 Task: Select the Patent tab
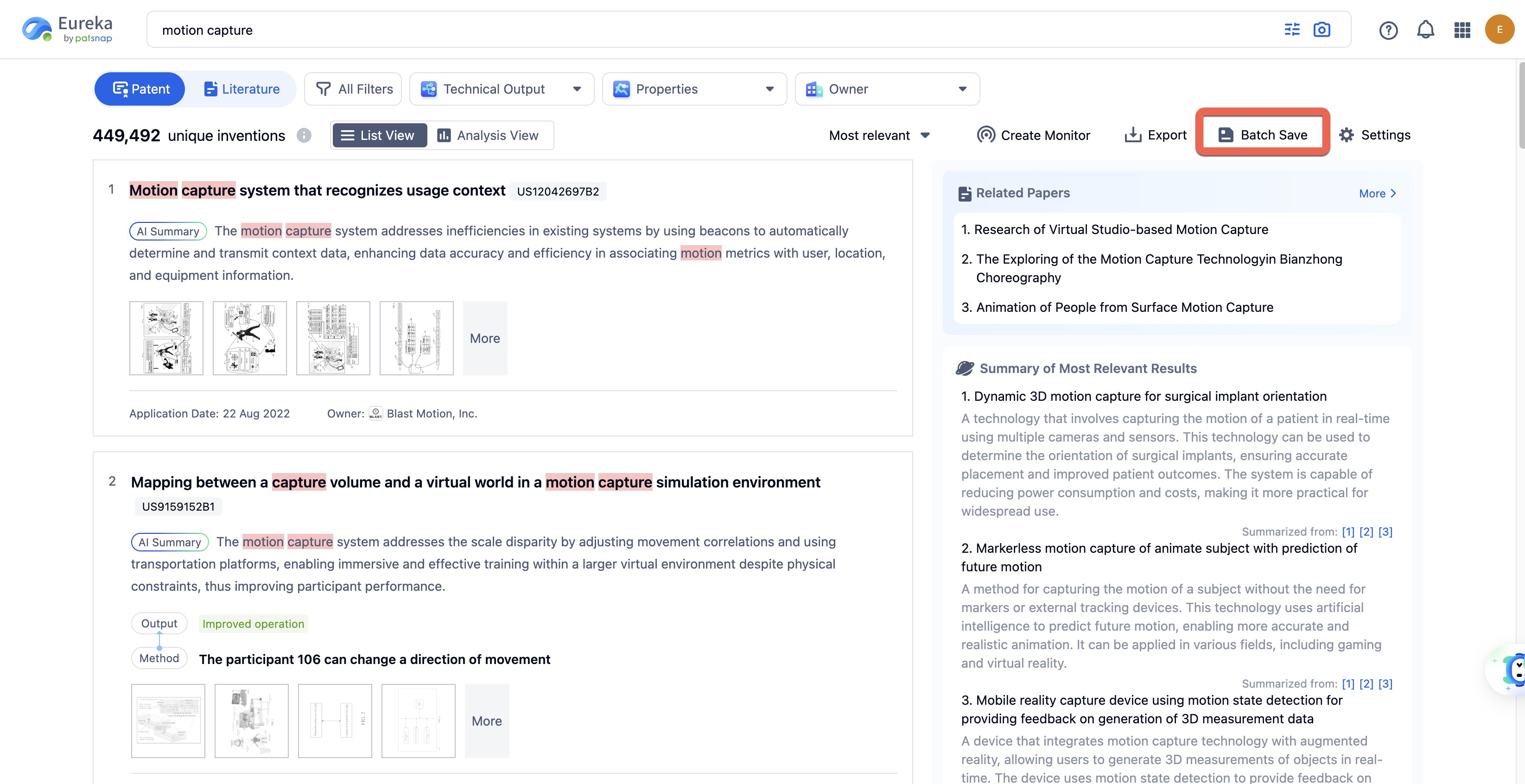pos(141,89)
